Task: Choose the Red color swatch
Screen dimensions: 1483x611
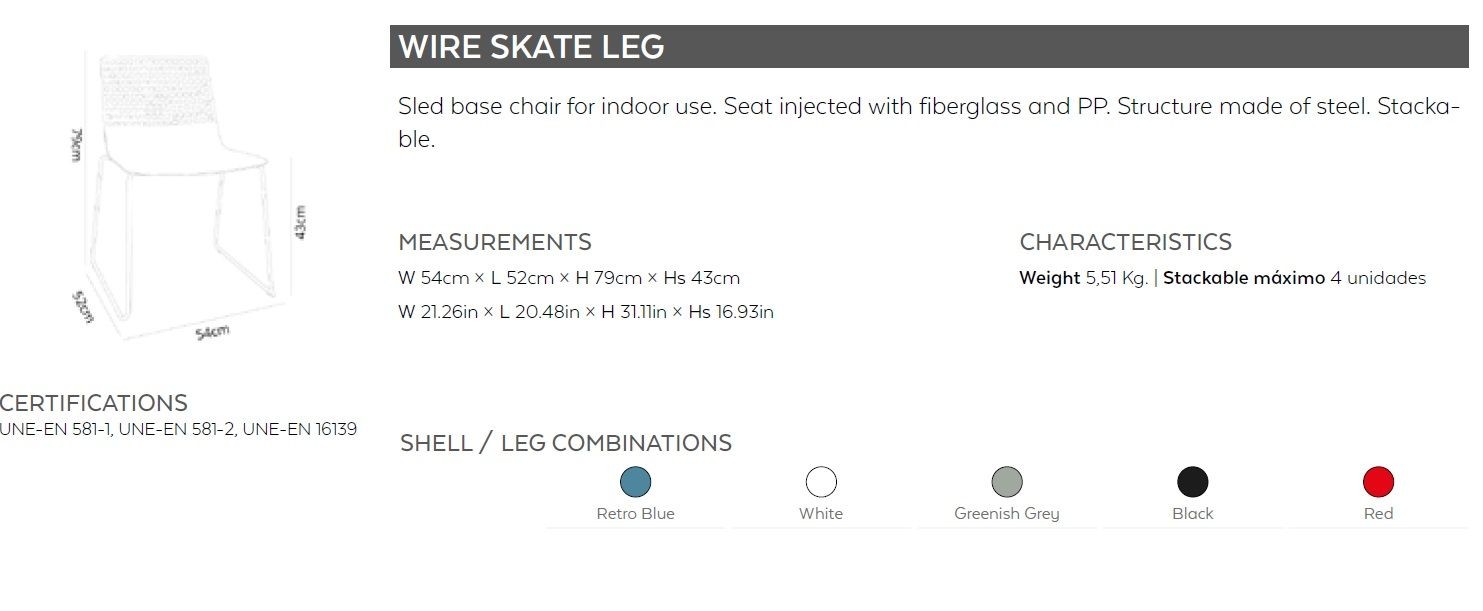Action: pyautogui.click(x=1378, y=482)
